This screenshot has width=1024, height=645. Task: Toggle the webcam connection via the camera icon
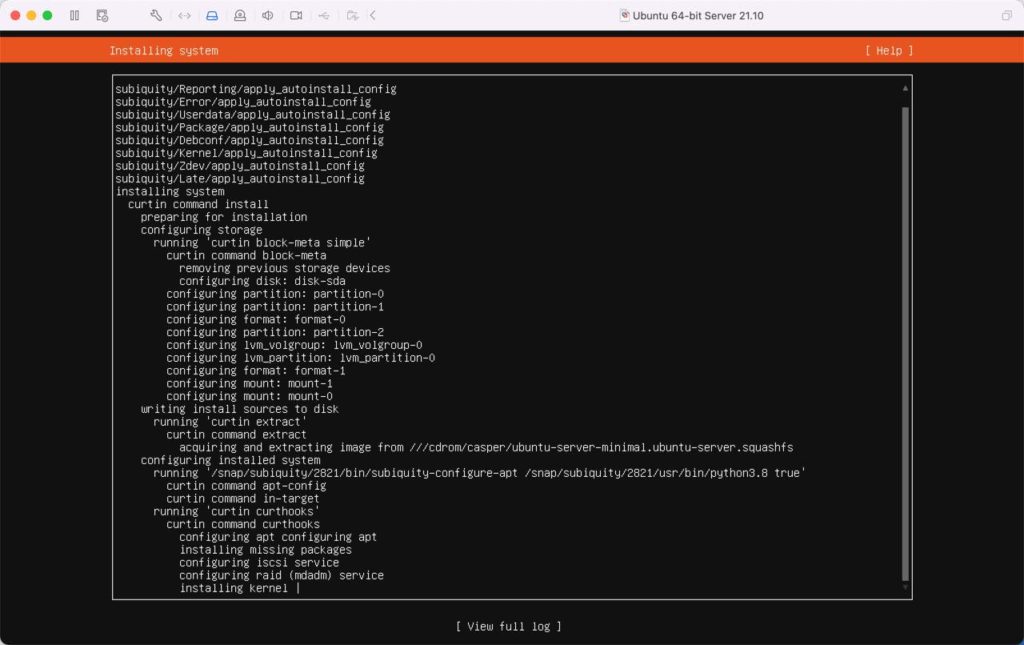pos(239,15)
